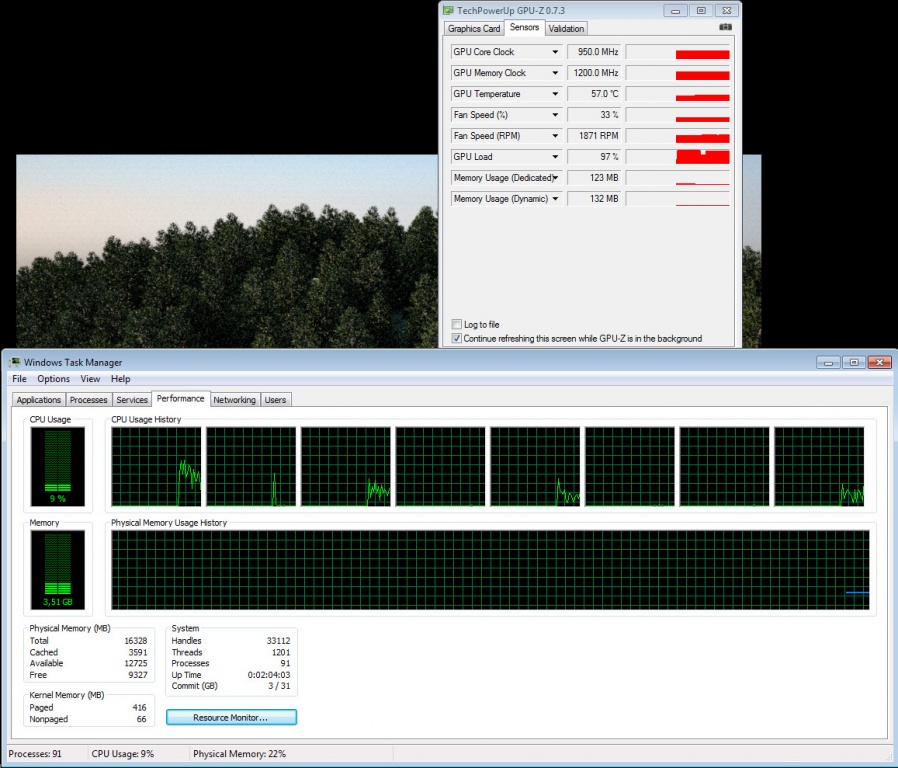Open GPU Temperature sensor dropdown

point(554,94)
